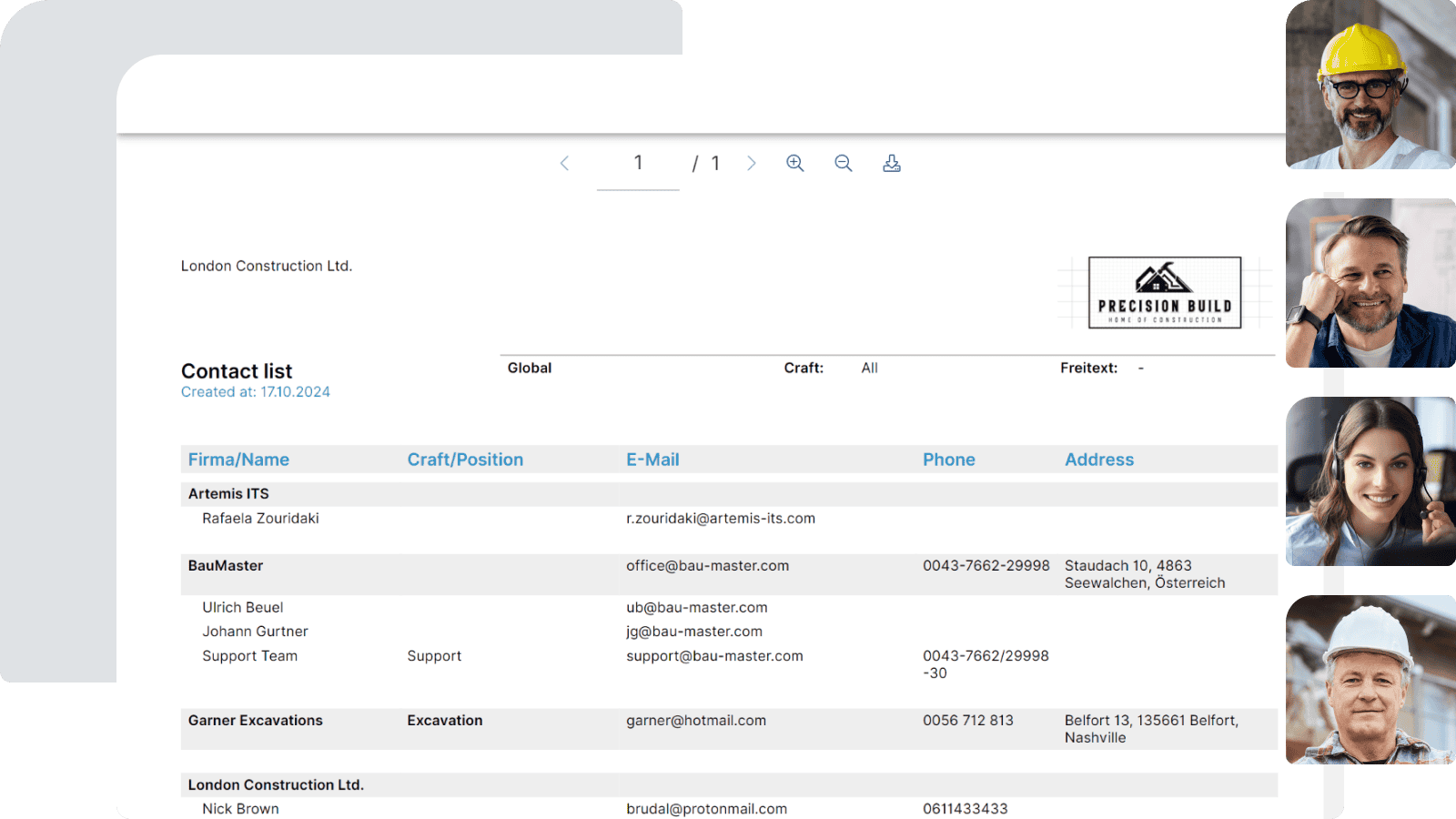Click the Contact list heading
The image size is (1456, 819).
pos(237,370)
